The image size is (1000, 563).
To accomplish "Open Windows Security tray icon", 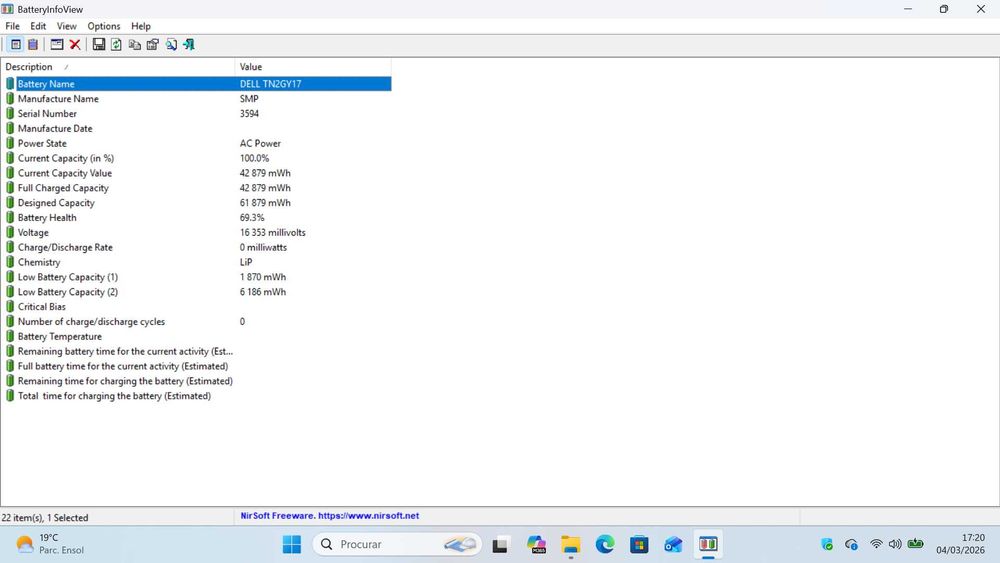I will tap(827, 544).
